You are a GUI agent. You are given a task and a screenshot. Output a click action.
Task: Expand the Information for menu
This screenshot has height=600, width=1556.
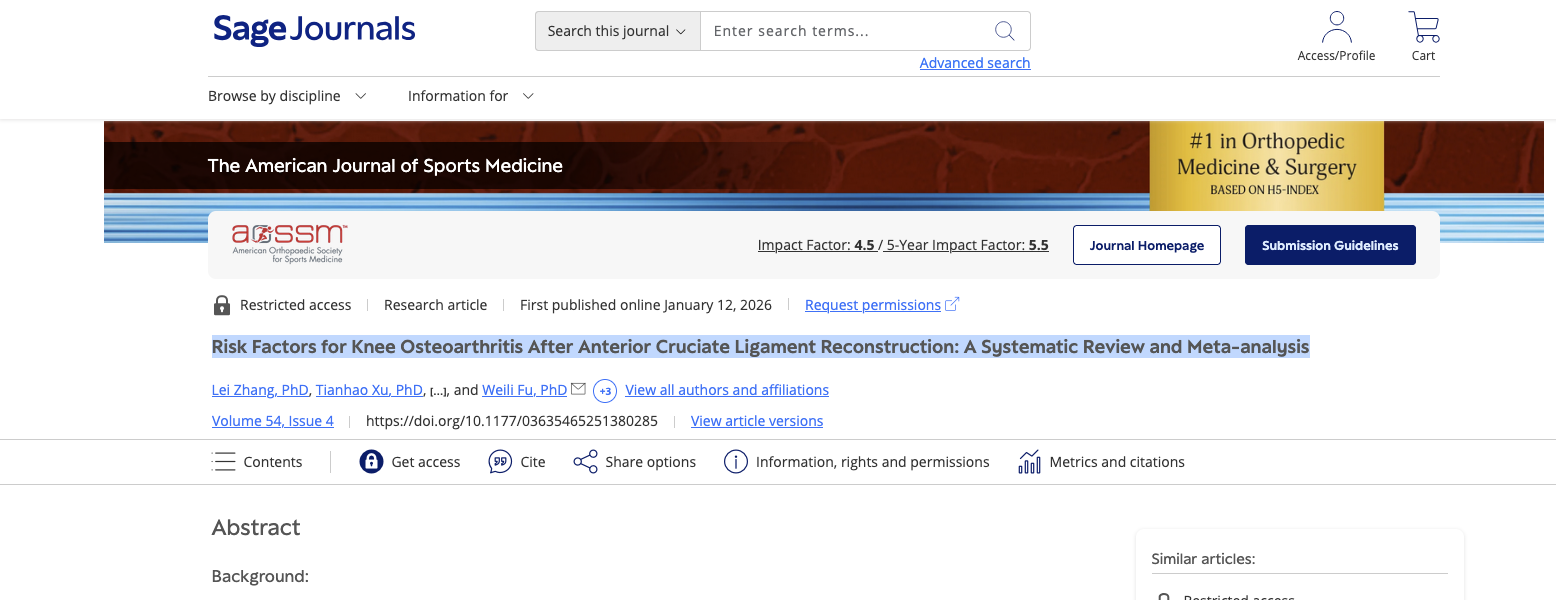click(470, 96)
